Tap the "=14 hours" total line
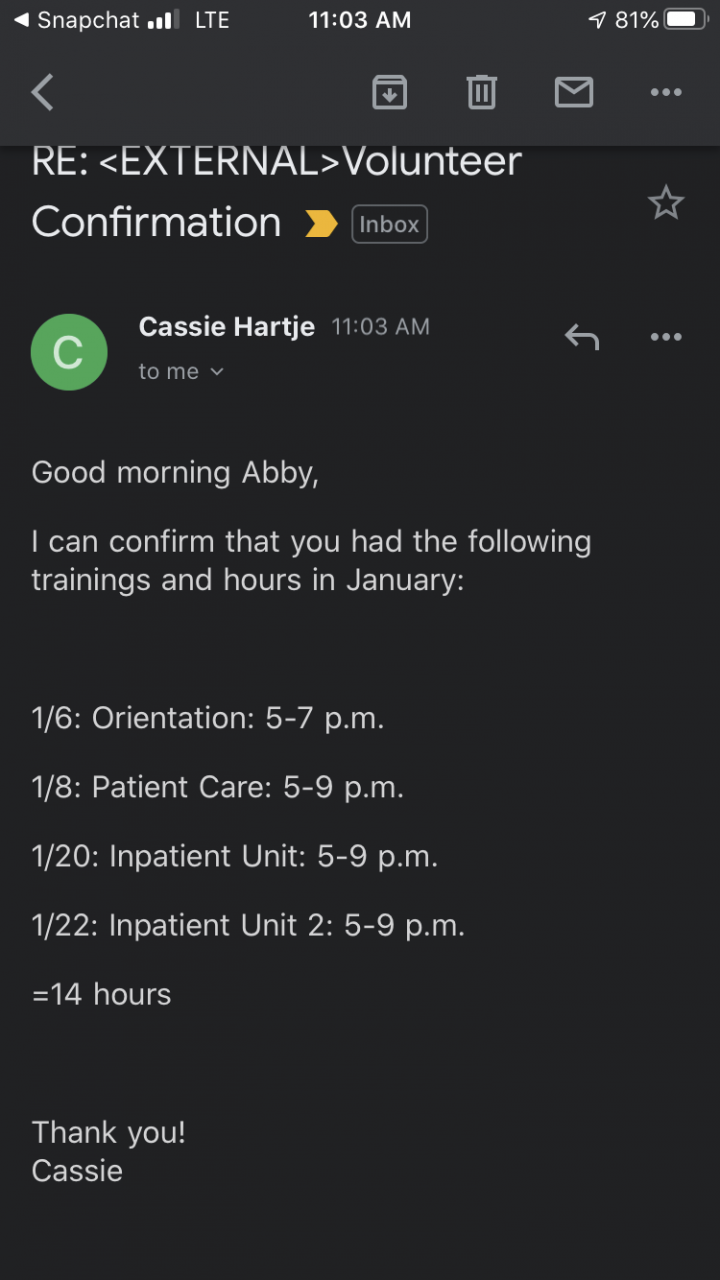Viewport: 720px width, 1280px height. tap(101, 994)
